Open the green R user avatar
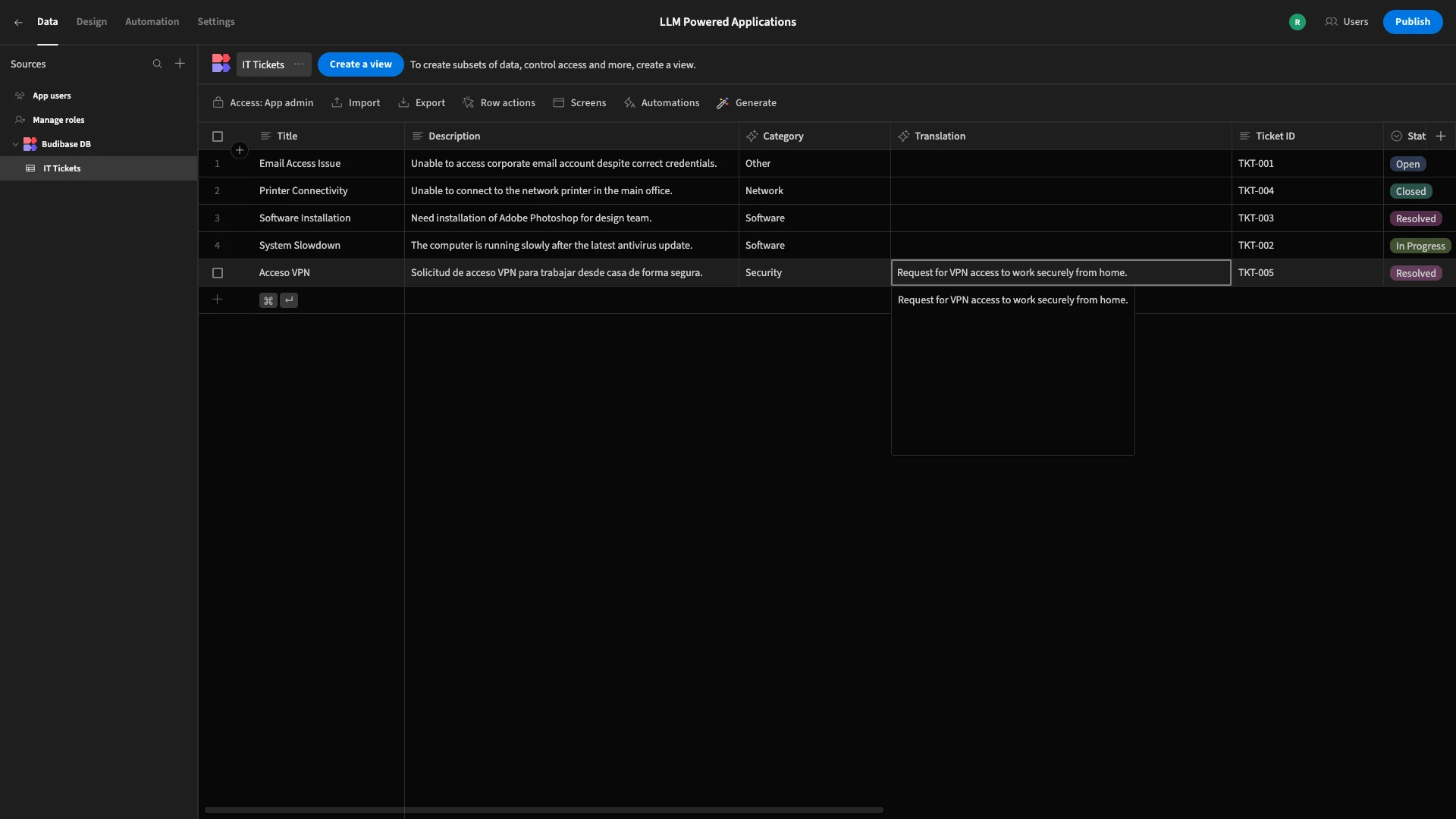The width and height of the screenshot is (1456, 819). click(x=1298, y=22)
